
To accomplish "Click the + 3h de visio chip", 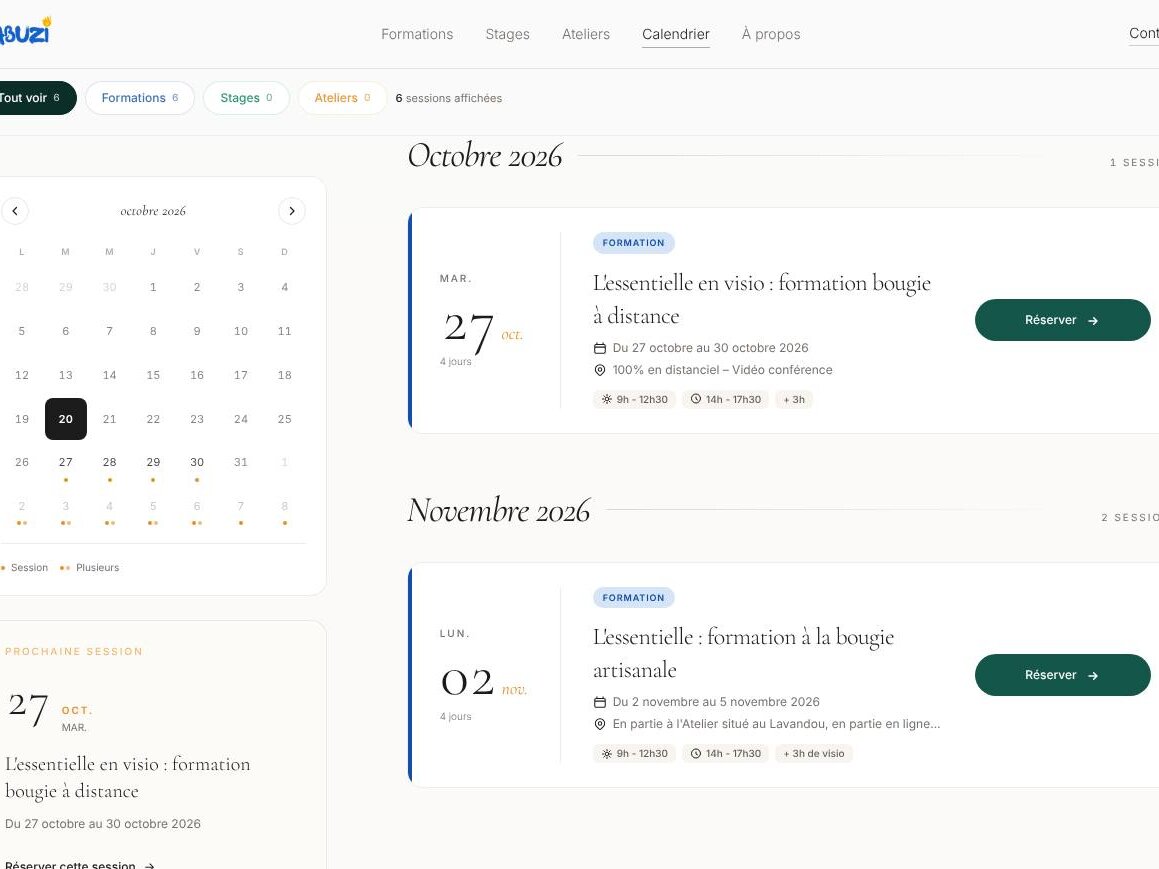I will [x=814, y=754].
